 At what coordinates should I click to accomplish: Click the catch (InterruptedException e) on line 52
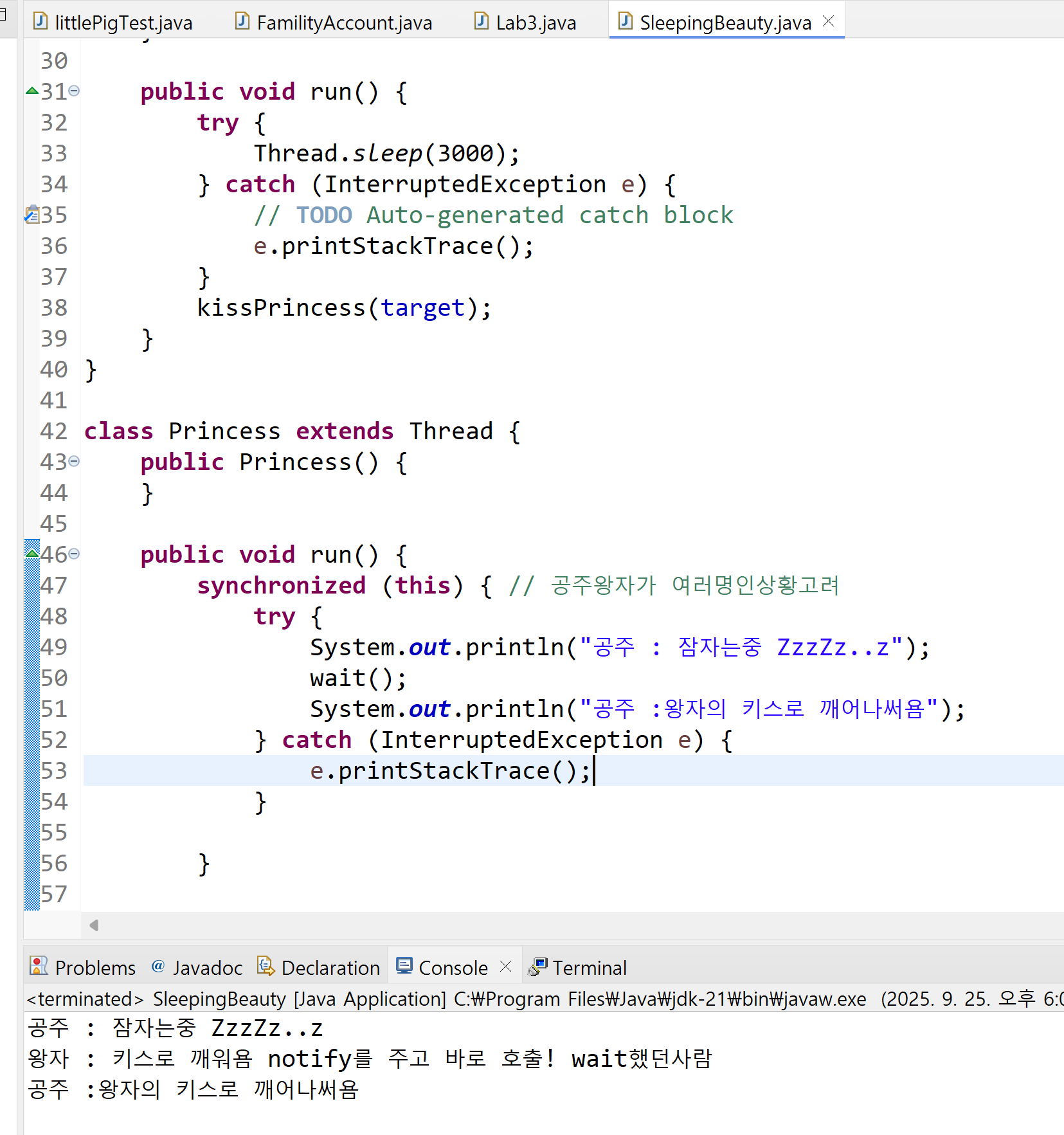click(x=494, y=740)
